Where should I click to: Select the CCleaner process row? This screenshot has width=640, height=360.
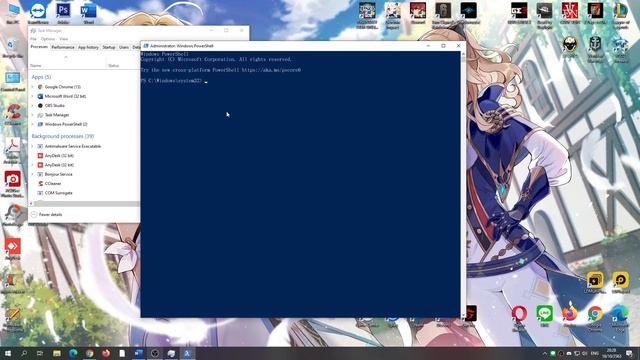pyautogui.click(x=84, y=183)
